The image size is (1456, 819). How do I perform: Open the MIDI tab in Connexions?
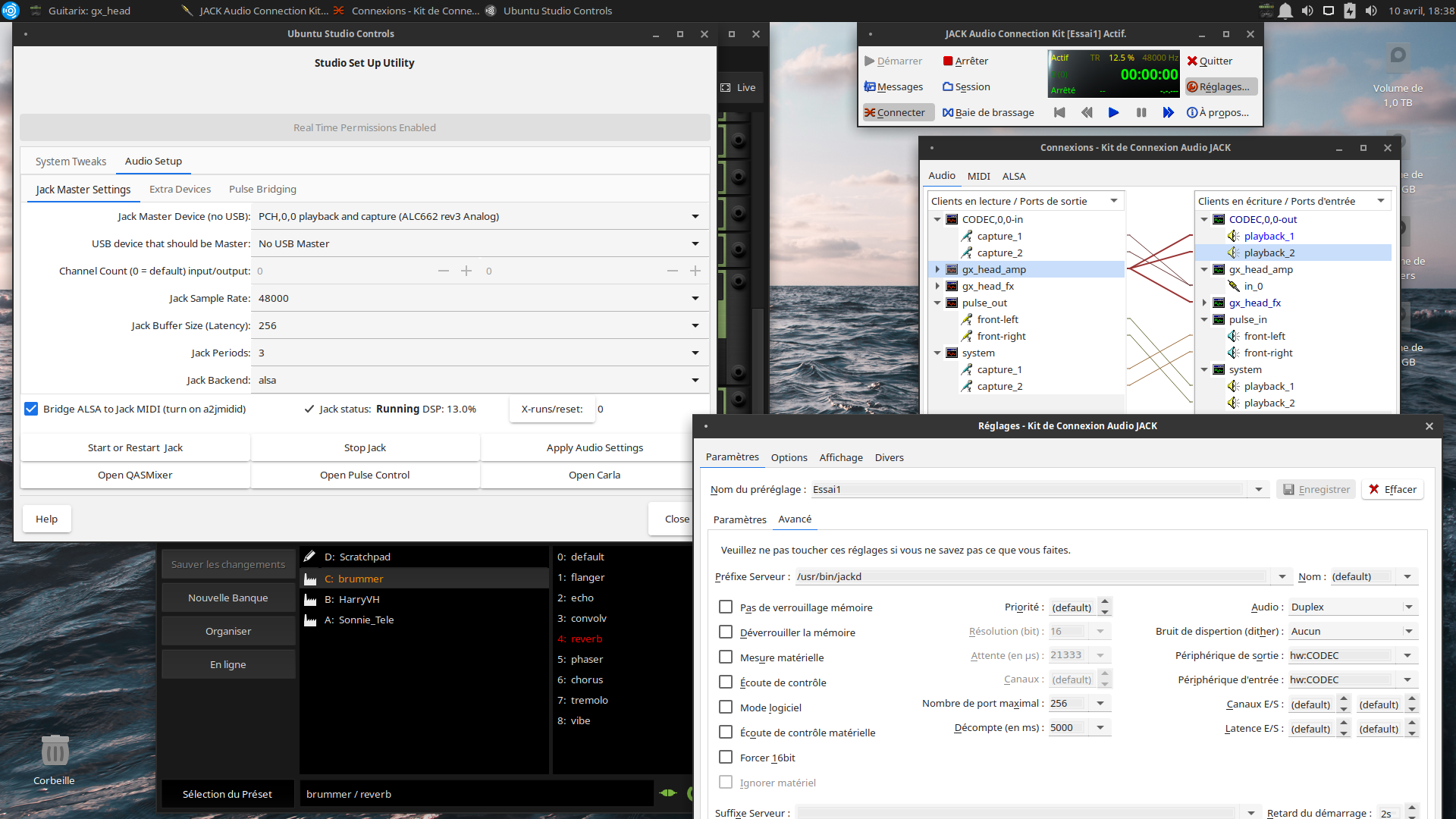click(978, 176)
